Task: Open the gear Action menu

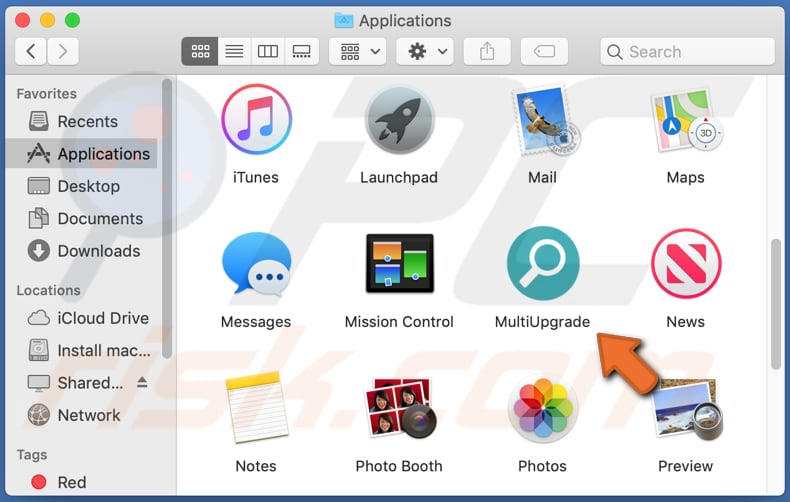Action: (425, 51)
